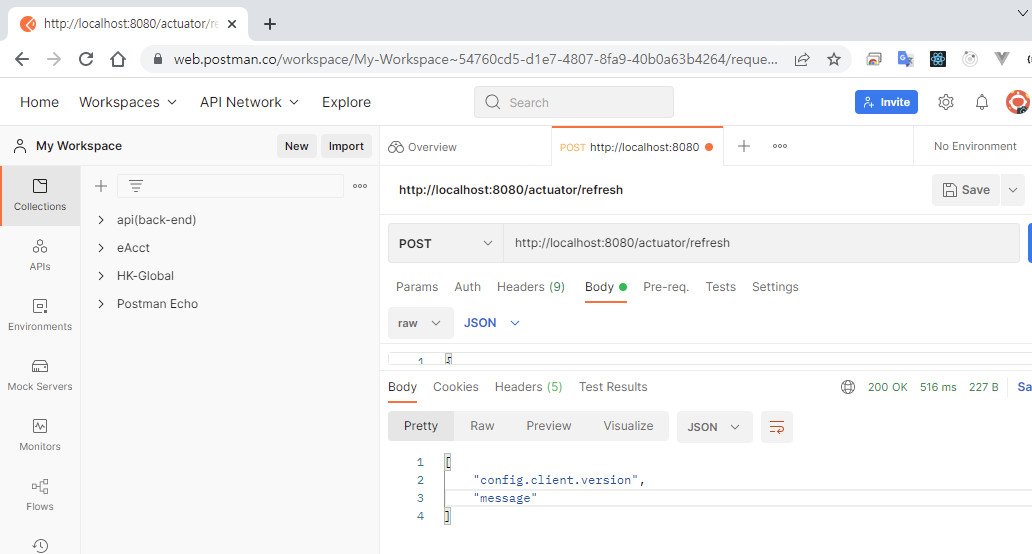Click the browser address bar
This screenshot has height=554, width=1032.
click(x=475, y=59)
